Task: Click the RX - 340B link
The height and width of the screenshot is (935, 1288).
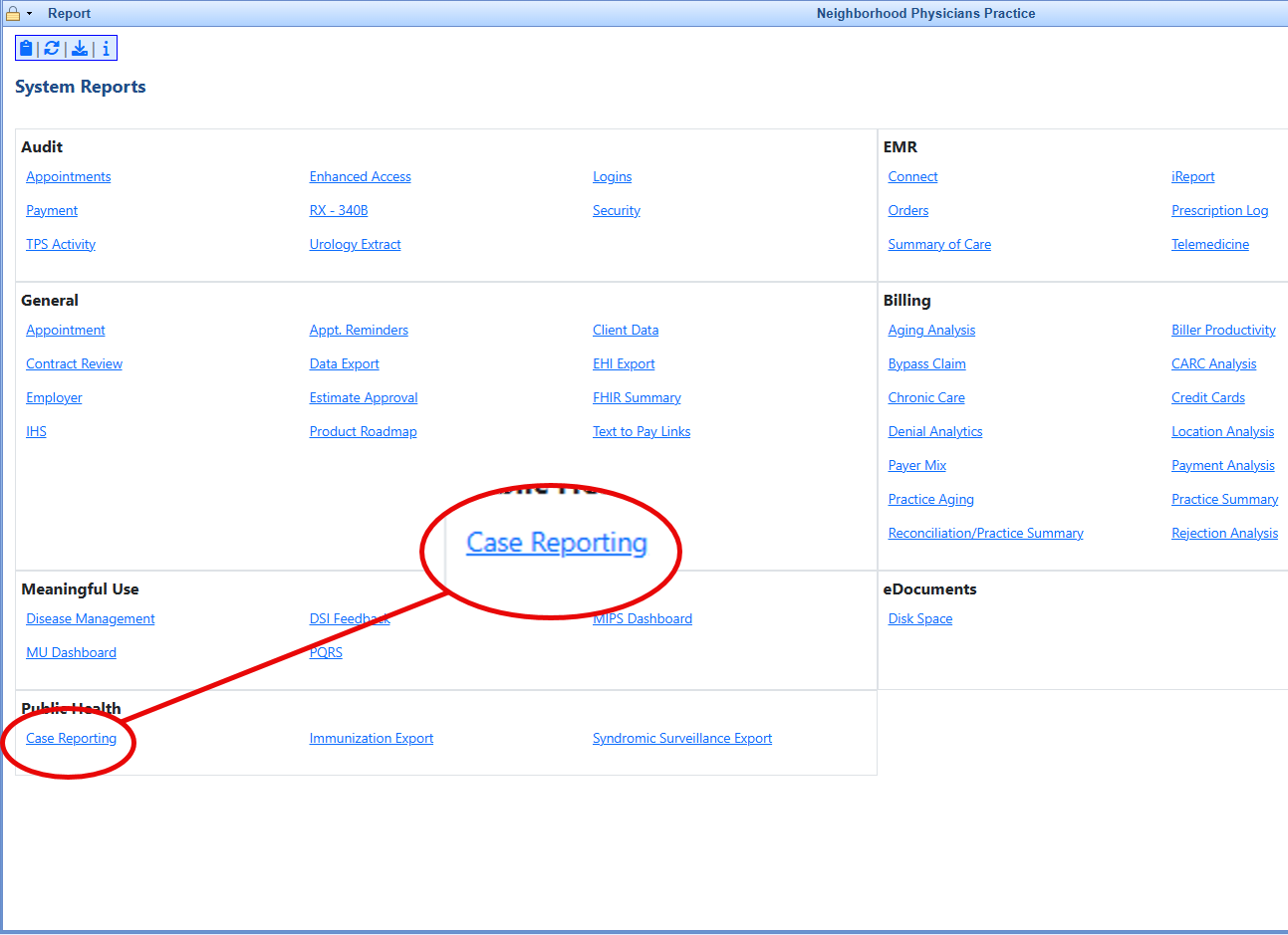Action: point(339,211)
